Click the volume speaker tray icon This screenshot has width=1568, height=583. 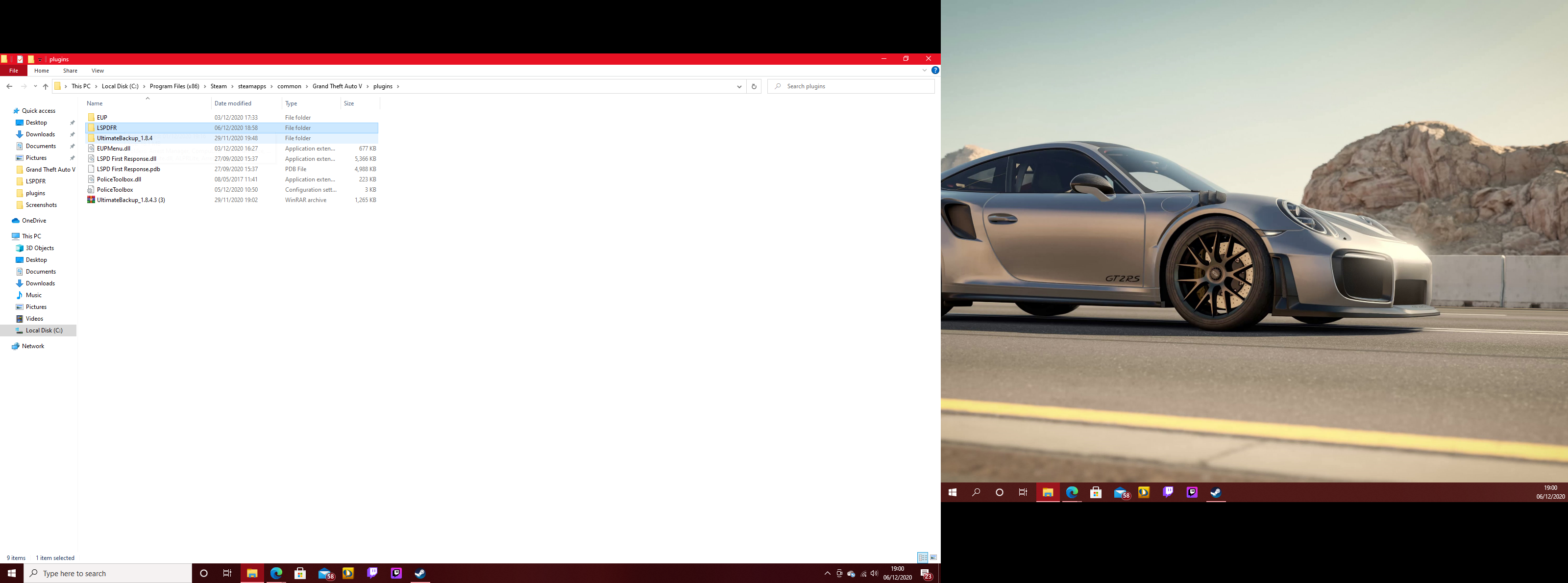(874, 573)
